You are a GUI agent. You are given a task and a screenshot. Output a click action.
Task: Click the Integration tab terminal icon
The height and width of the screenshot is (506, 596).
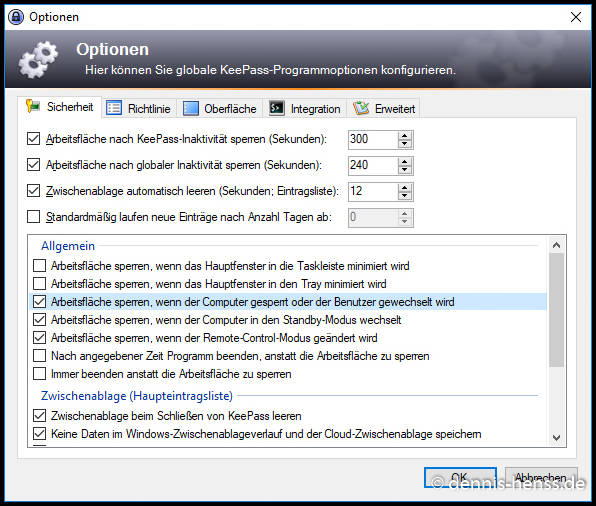pos(276,108)
